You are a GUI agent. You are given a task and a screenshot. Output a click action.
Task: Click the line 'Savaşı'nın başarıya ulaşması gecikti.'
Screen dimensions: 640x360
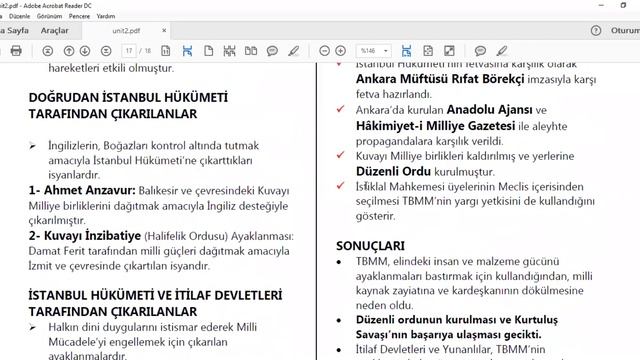448,335
